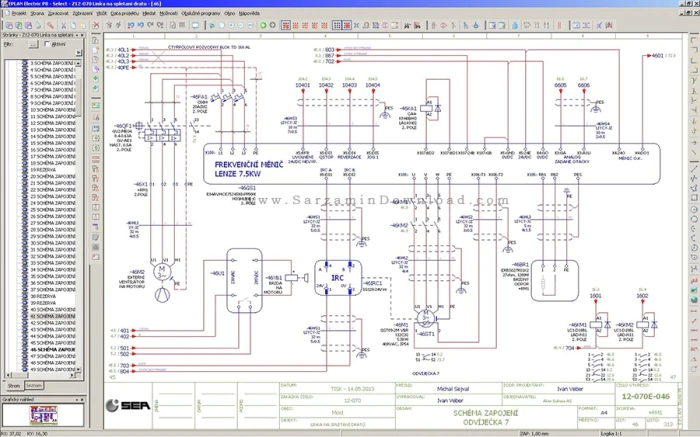Click the graphical preview thumbnail
700x437 pixels.
43,415
